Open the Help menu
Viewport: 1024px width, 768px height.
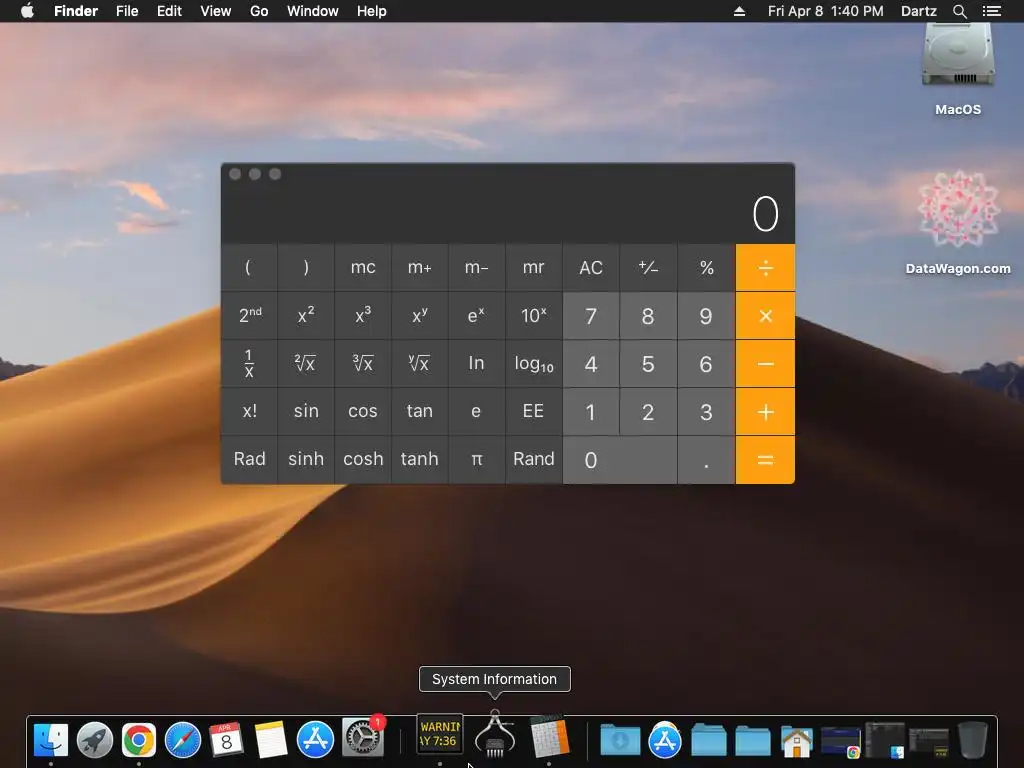tap(372, 11)
